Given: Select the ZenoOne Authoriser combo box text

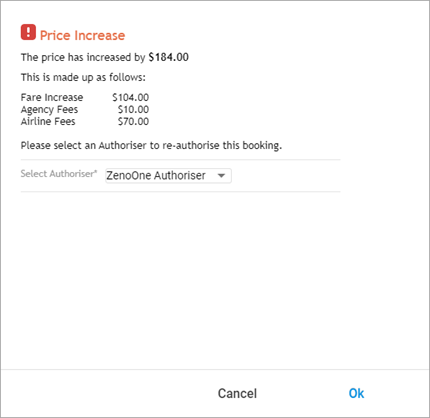Looking at the screenshot, I should [156, 175].
